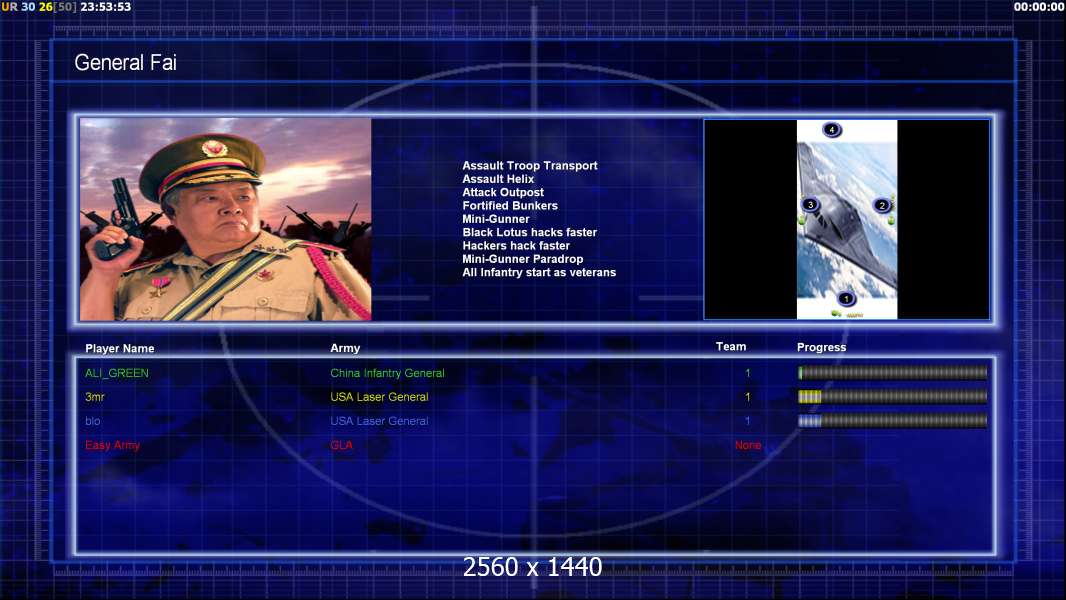
Task: Click "All Infantry start as veterans" line
Action: pyautogui.click(x=539, y=272)
